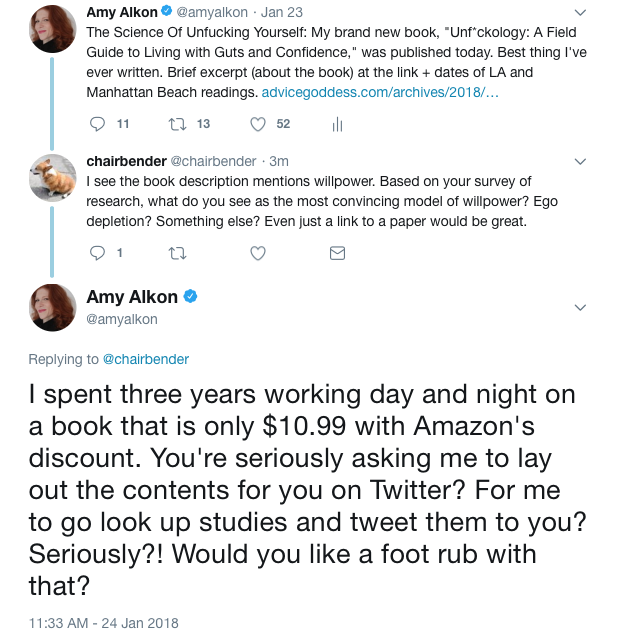Reply to Amy Alkon's book announcement tweet
Screen dimensions: 622x644
(97, 124)
